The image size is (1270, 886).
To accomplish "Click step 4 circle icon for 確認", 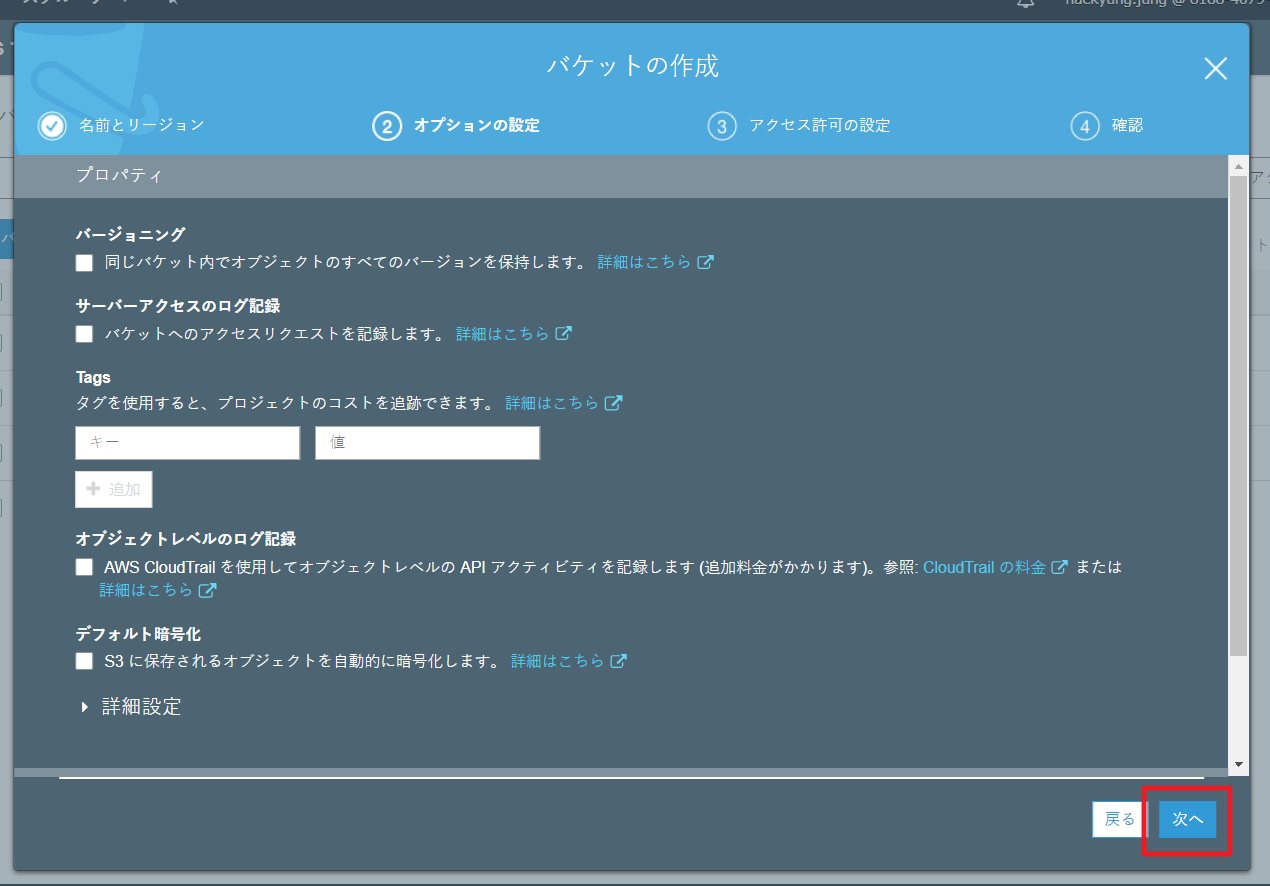I will pyautogui.click(x=1084, y=126).
